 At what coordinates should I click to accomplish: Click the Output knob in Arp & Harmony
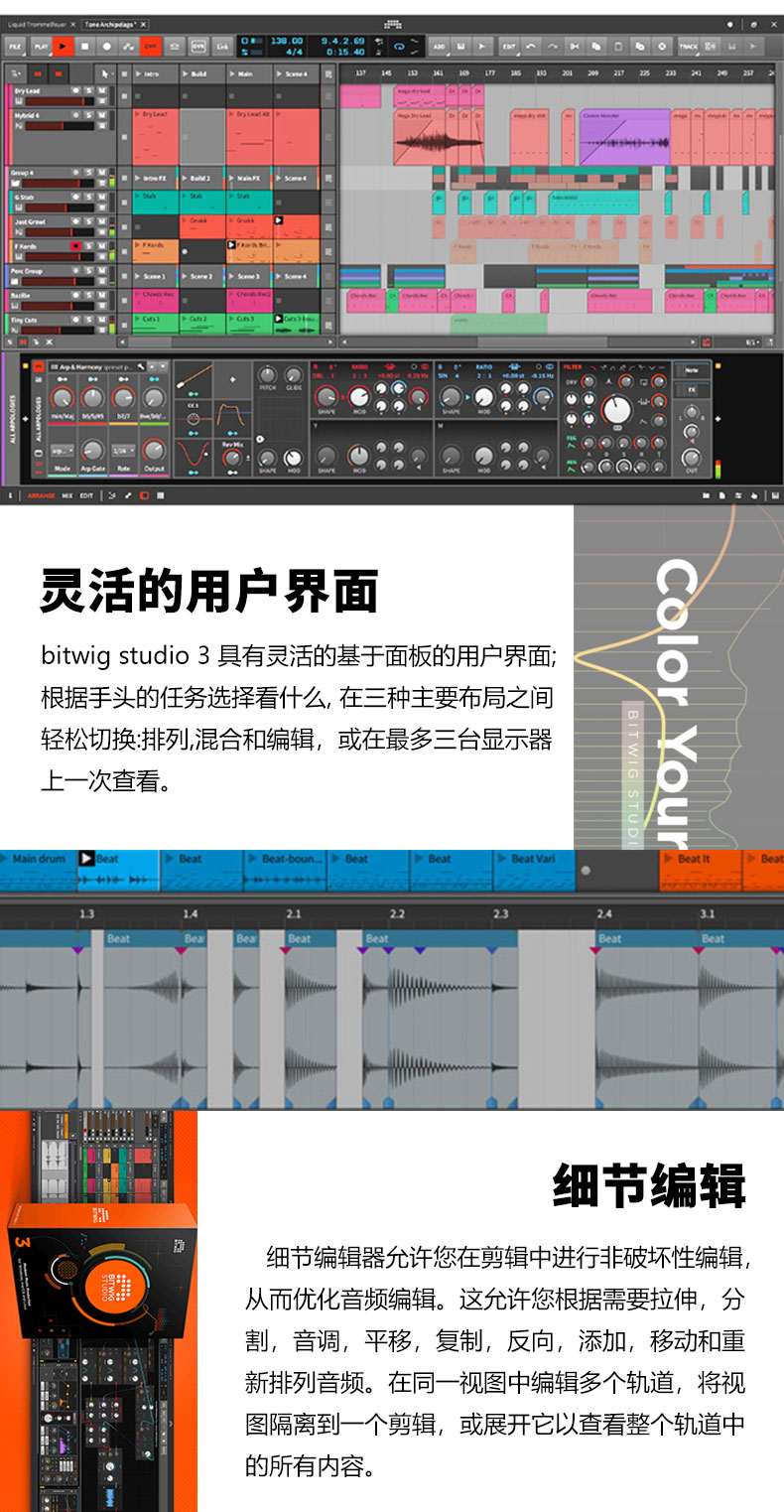coord(153,450)
